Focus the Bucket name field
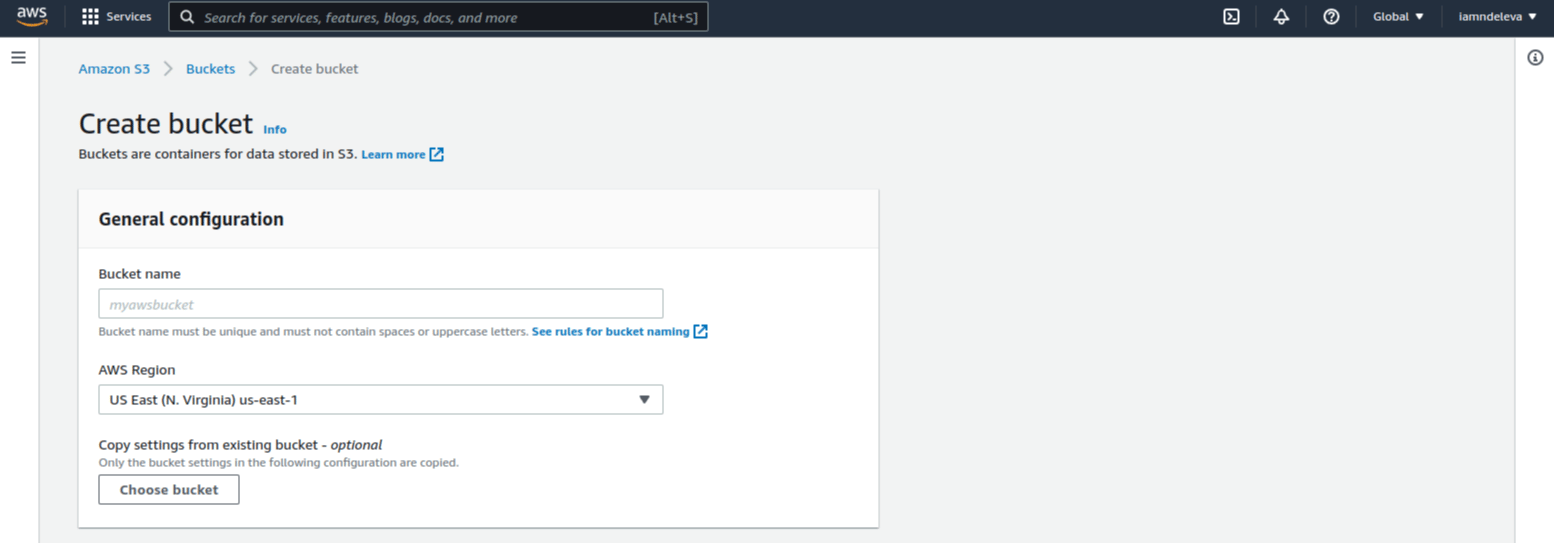 click(381, 304)
